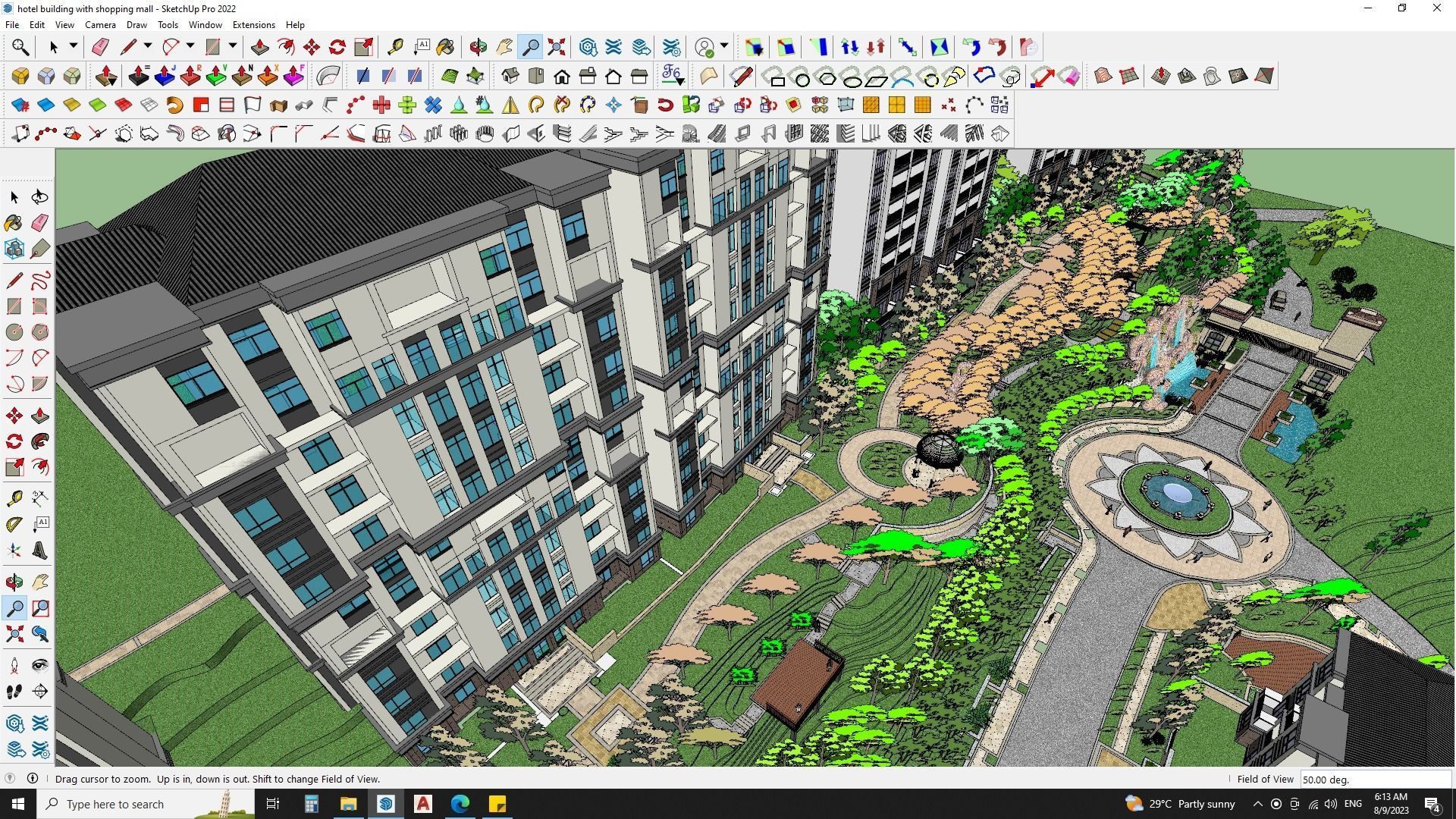The width and height of the screenshot is (1456, 819).
Task: Click the Zoom Extents icon
Action: [556, 46]
